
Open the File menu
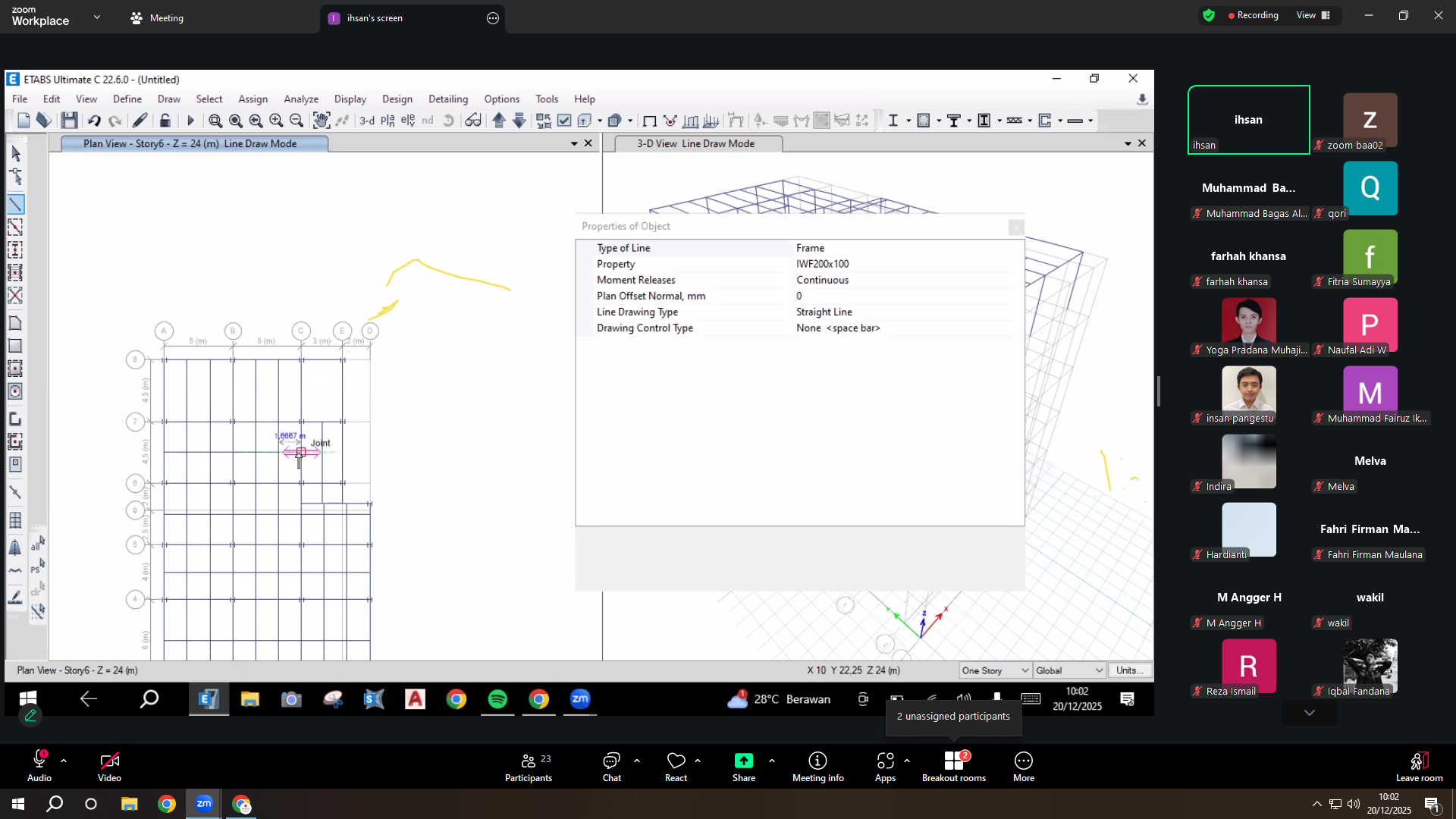coord(20,99)
